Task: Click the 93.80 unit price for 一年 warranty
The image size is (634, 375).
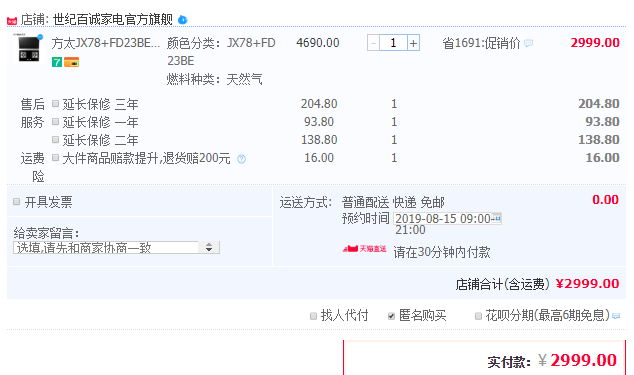Action: [319, 122]
